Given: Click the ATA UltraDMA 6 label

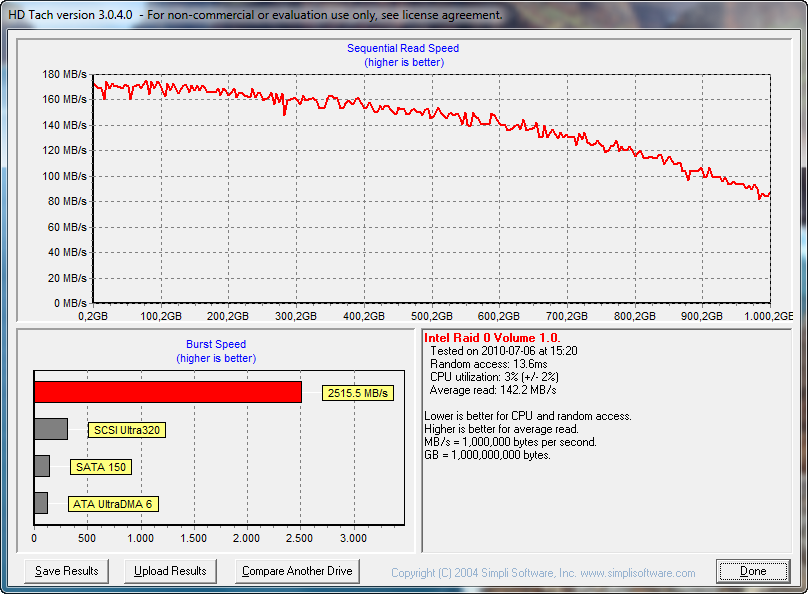Looking at the screenshot, I should pos(113,504).
